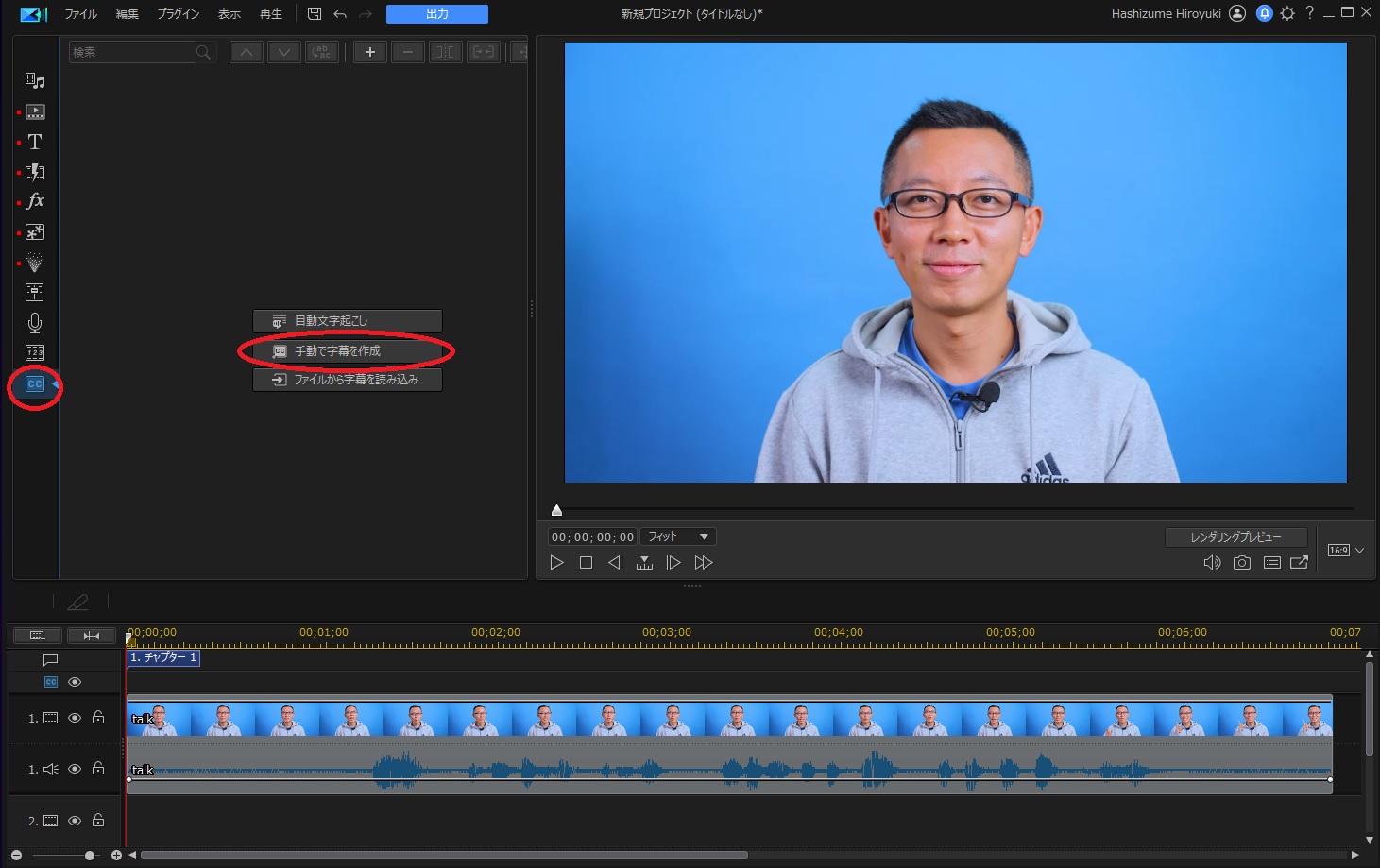This screenshot has height=868, width=1380.
Task: Undock the preview window
Action: (1300, 563)
